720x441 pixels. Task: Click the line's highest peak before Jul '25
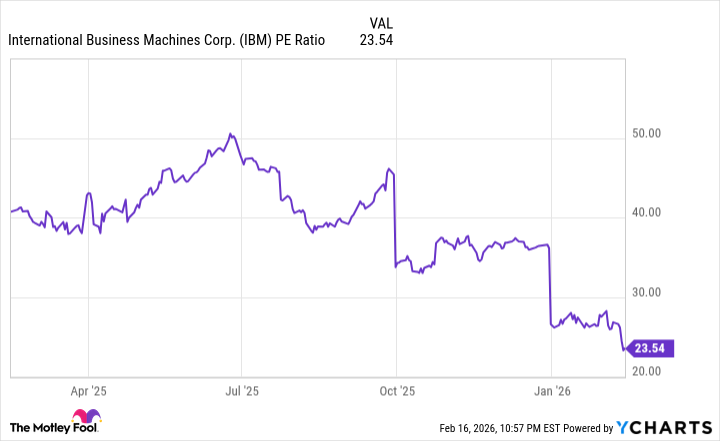tap(229, 134)
